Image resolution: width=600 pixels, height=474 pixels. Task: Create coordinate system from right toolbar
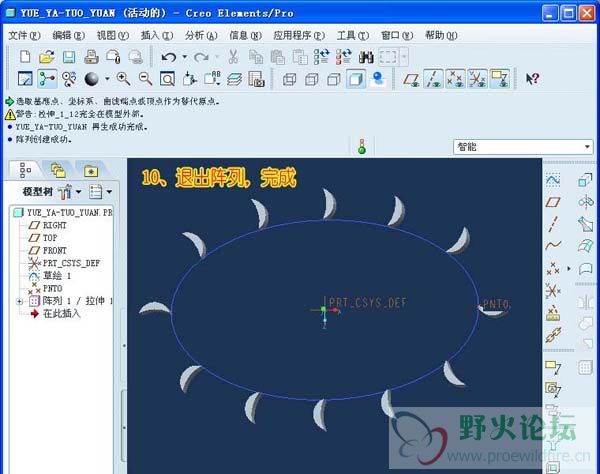pyautogui.click(x=552, y=291)
